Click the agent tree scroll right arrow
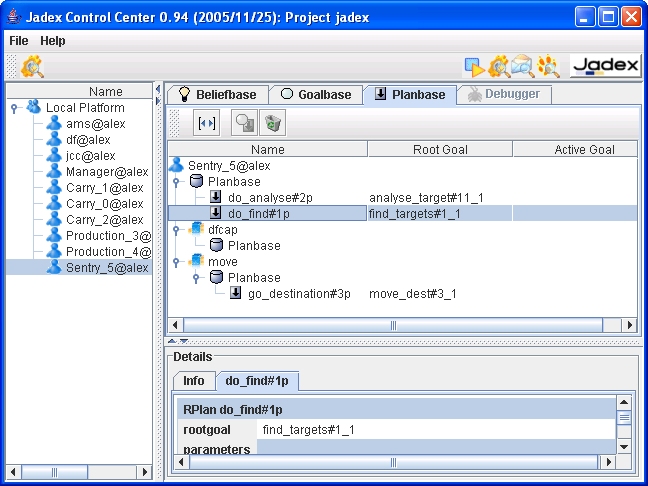This screenshot has width=648, height=486. point(144,472)
